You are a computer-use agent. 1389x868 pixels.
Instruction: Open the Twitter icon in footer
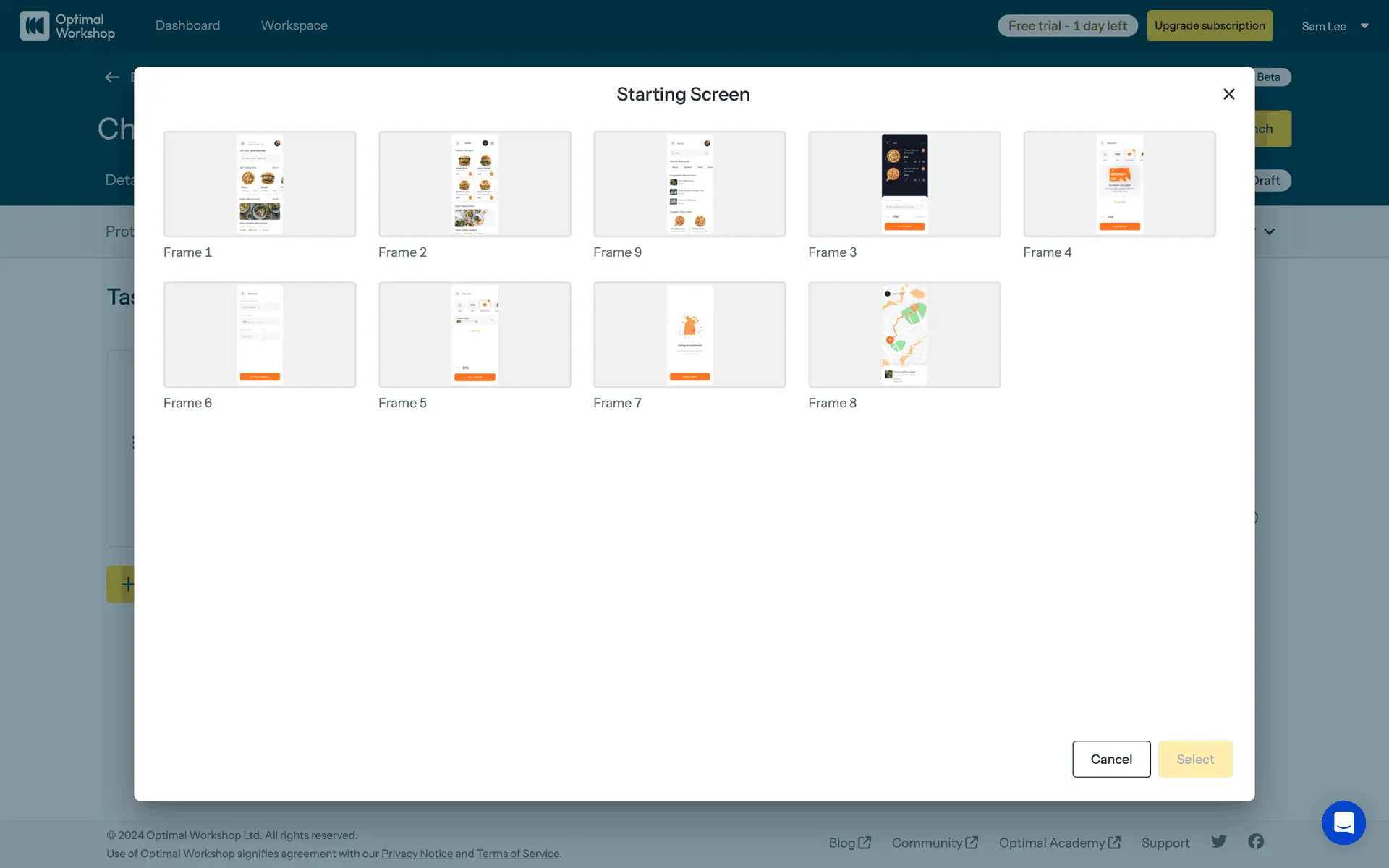(x=1219, y=841)
